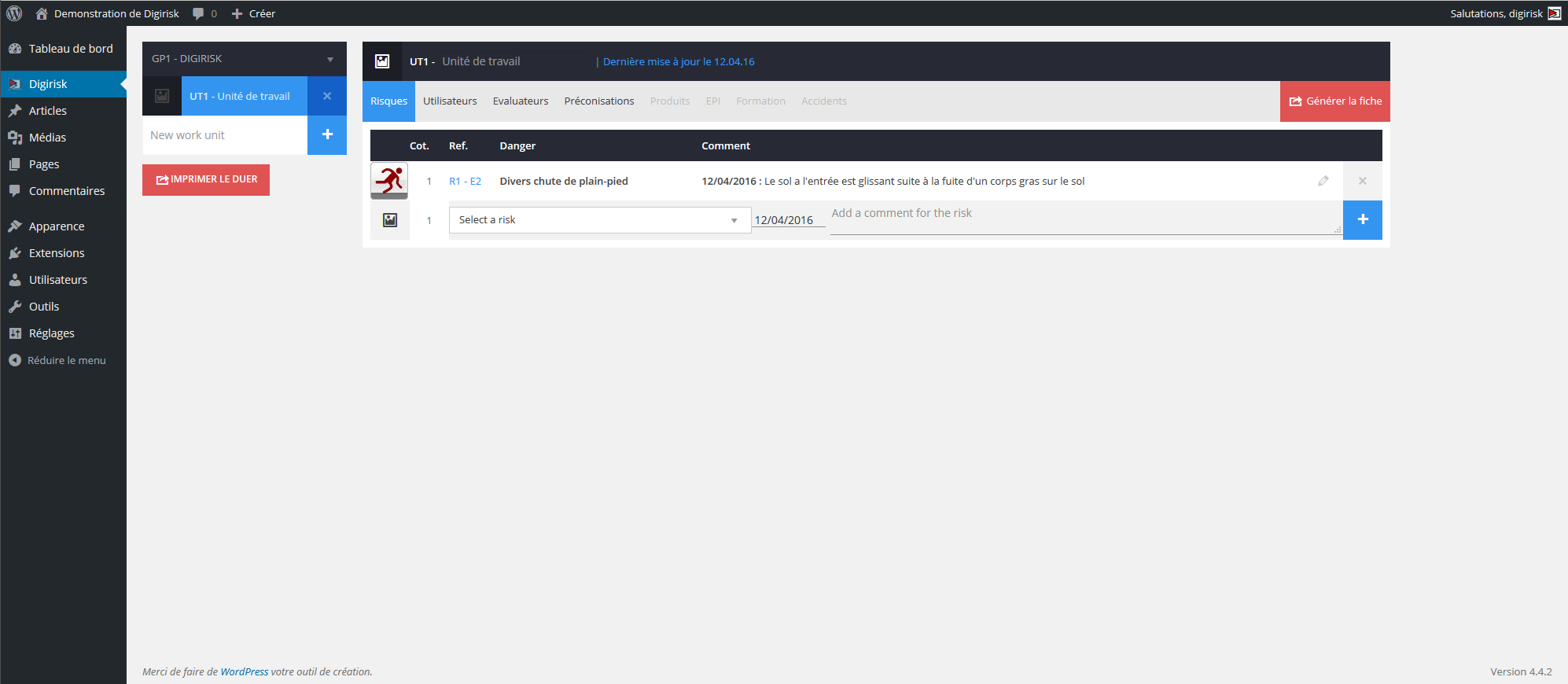Screen dimensions: 1568x684
Task: Open Utilisateurs in the sidebar menu
Action: pos(63,280)
